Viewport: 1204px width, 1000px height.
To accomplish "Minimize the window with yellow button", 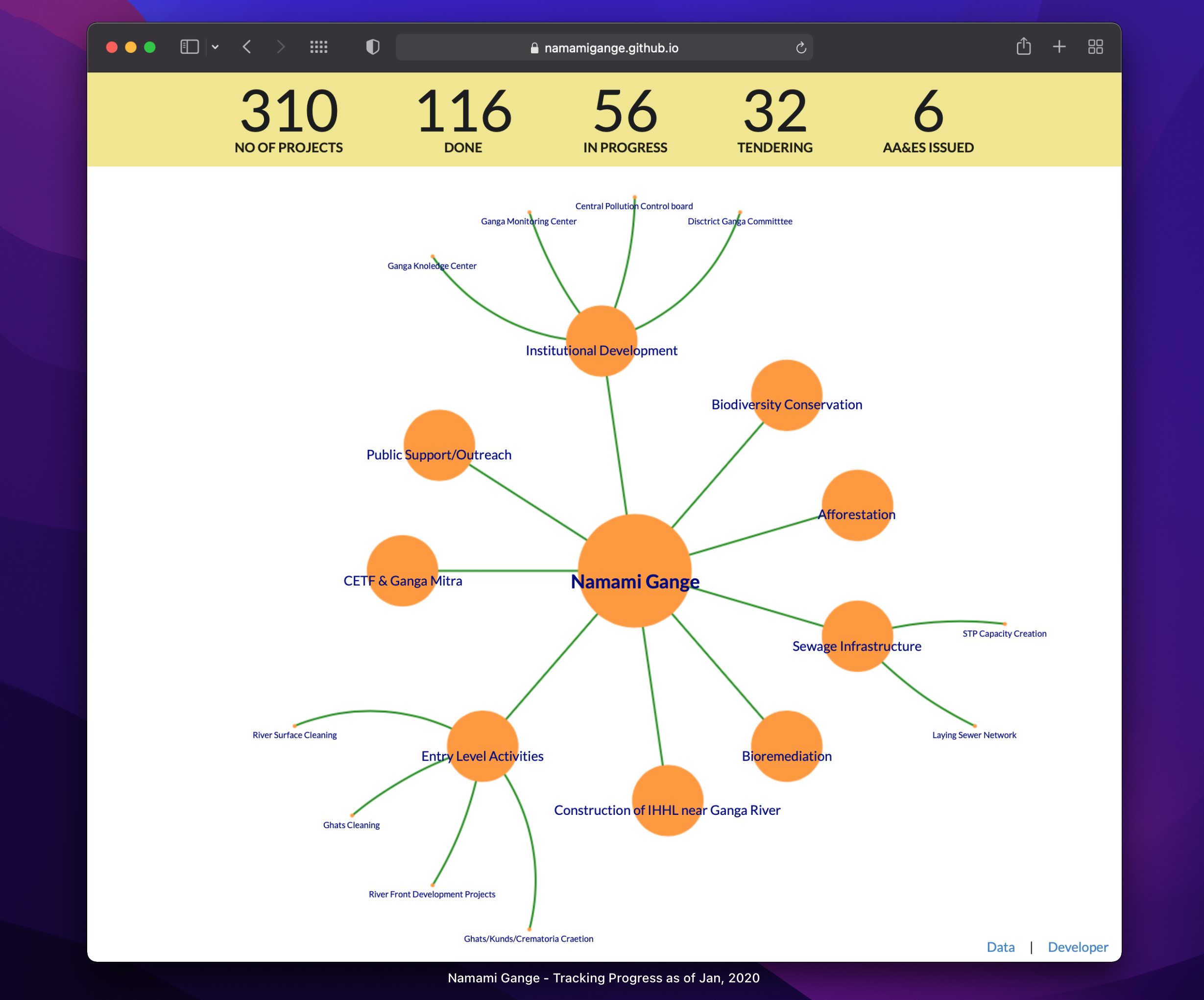I will pos(131,47).
